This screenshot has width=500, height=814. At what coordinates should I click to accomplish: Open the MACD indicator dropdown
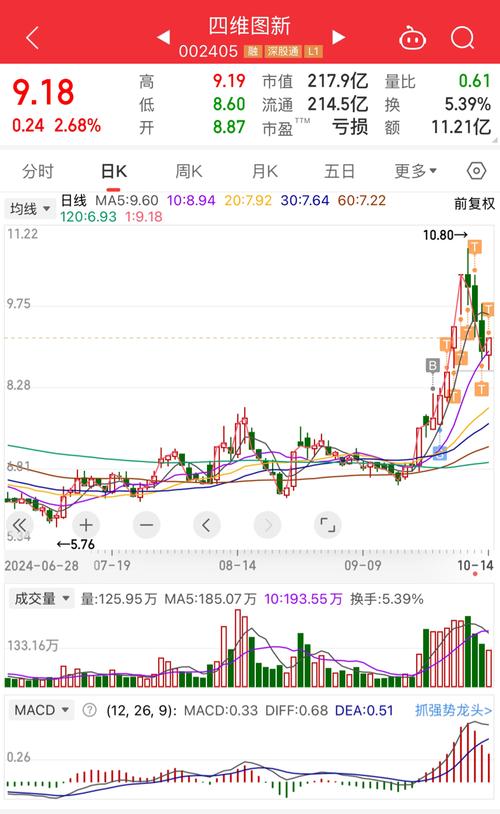(x=42, y=710)
